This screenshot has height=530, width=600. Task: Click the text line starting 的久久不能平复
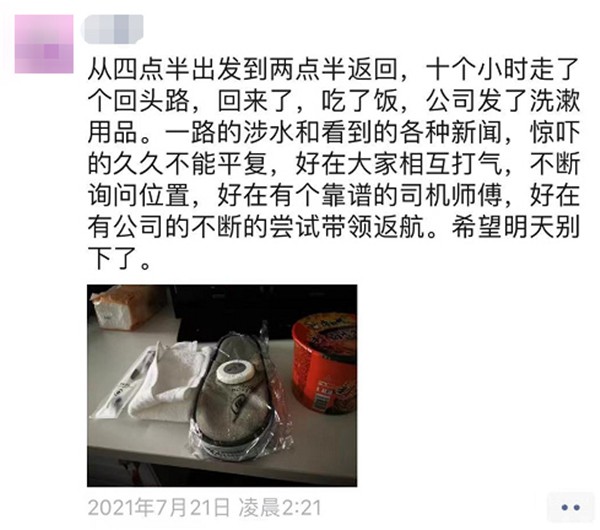(334, 164)
